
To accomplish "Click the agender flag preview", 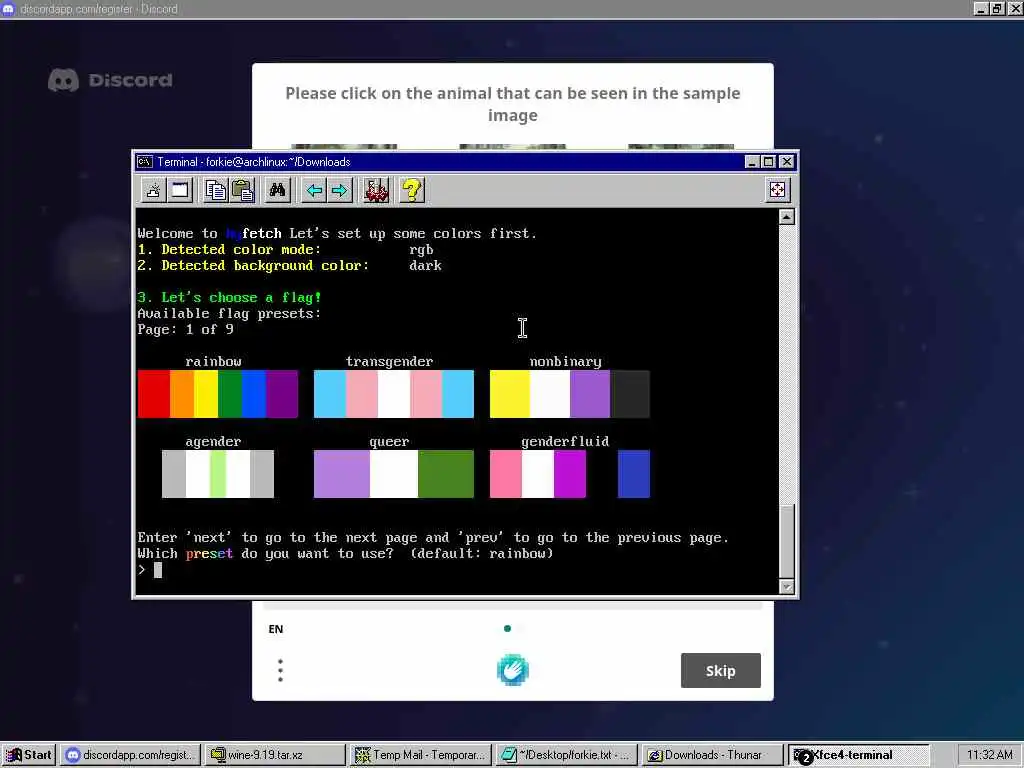I will point(218,474).
